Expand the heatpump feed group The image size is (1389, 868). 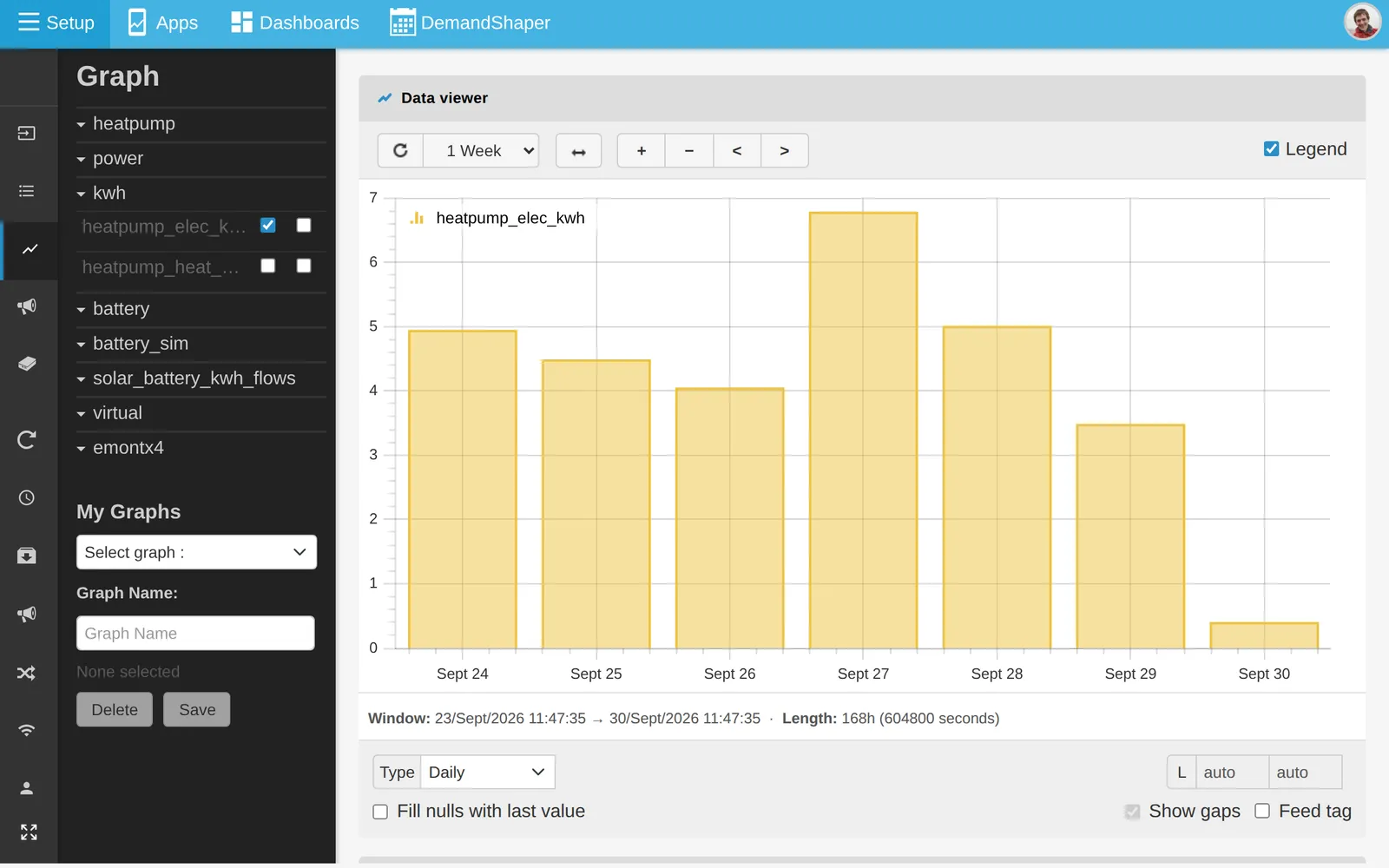coord(201,123)
